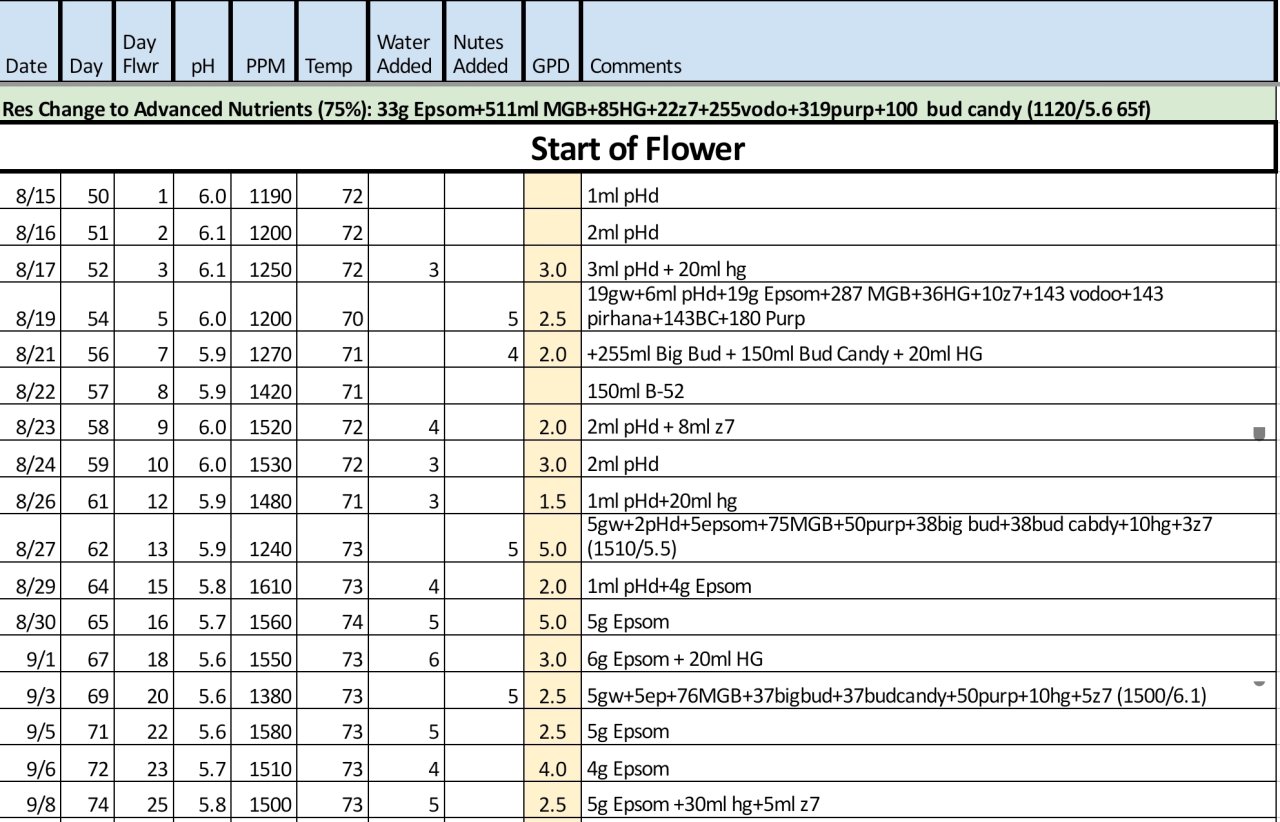Click the 'Water Added' column header

click(x=406, y=42)
